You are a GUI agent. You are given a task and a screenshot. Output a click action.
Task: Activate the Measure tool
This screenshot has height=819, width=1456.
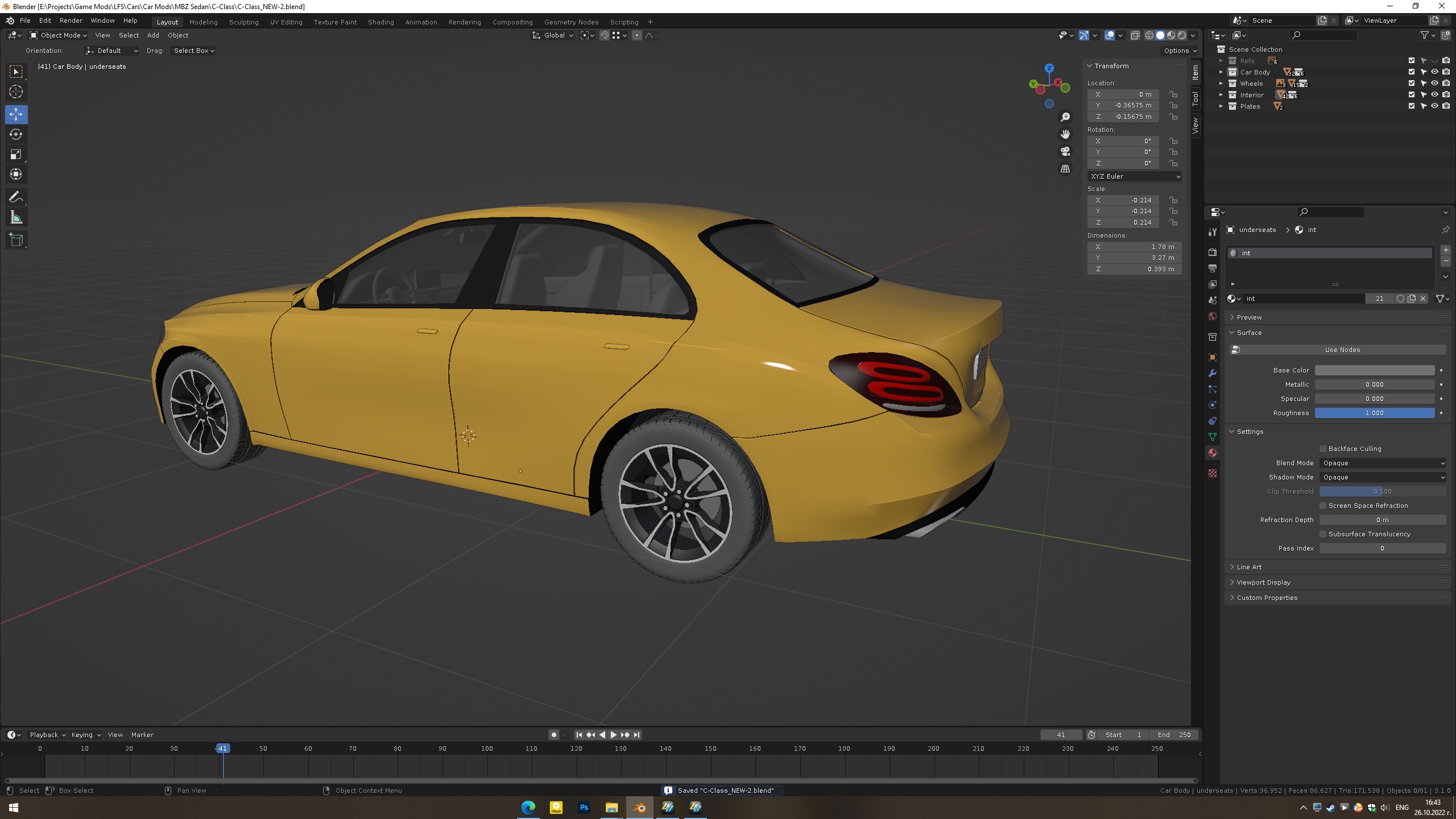pyautogui.click(x=16, y=218)
